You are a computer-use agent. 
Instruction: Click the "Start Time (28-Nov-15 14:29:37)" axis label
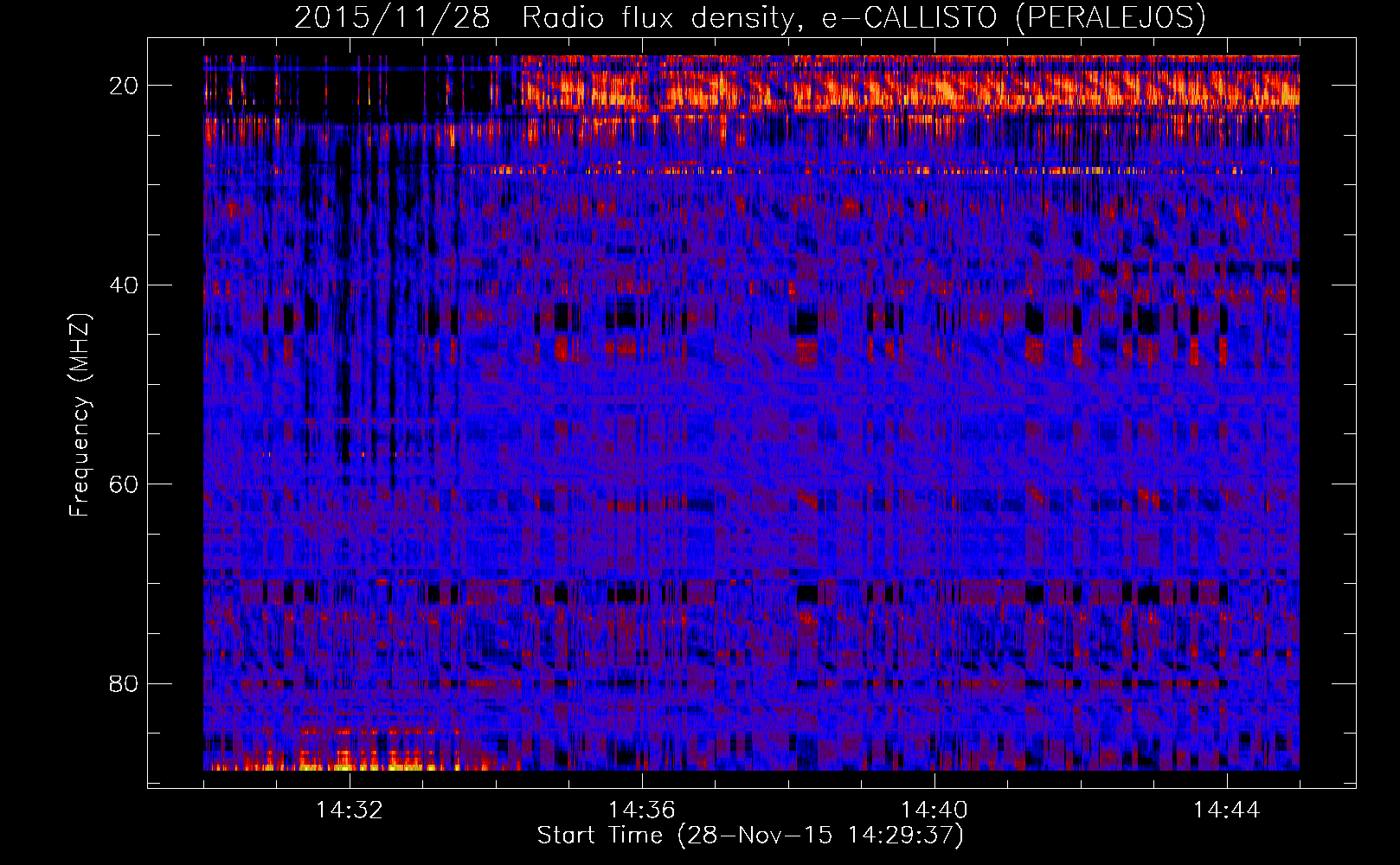[x=750, y=836]
